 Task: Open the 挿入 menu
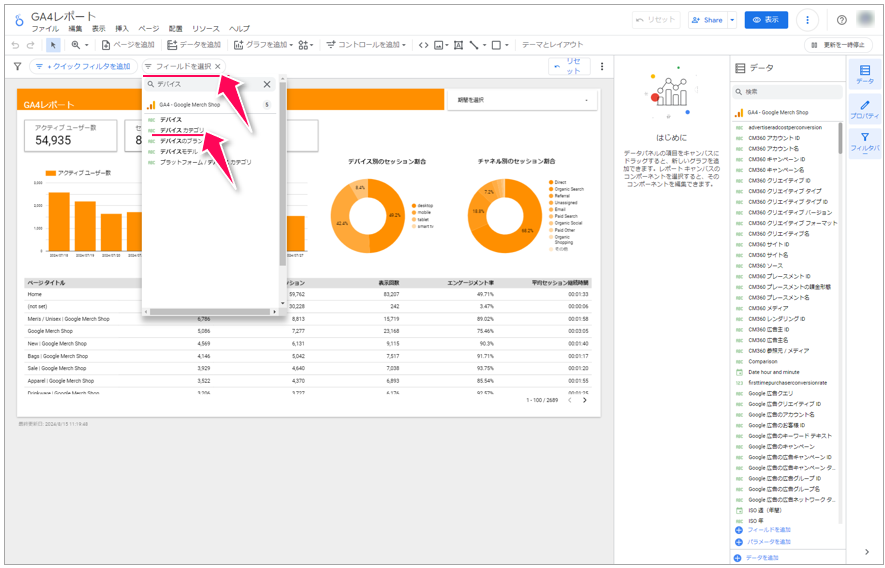[x=122, y=29]
